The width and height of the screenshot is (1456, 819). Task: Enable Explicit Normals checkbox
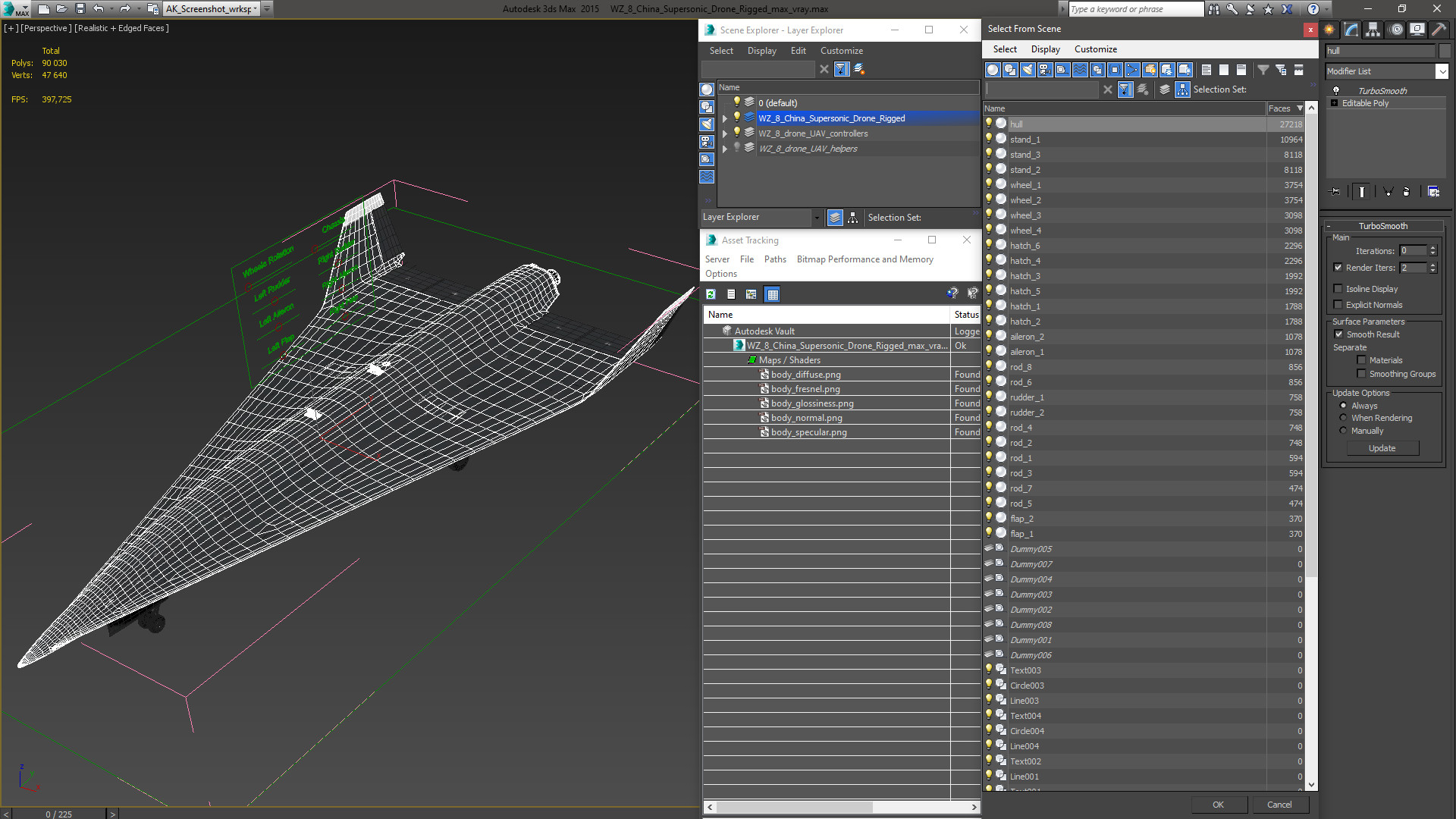point(1338,305)
